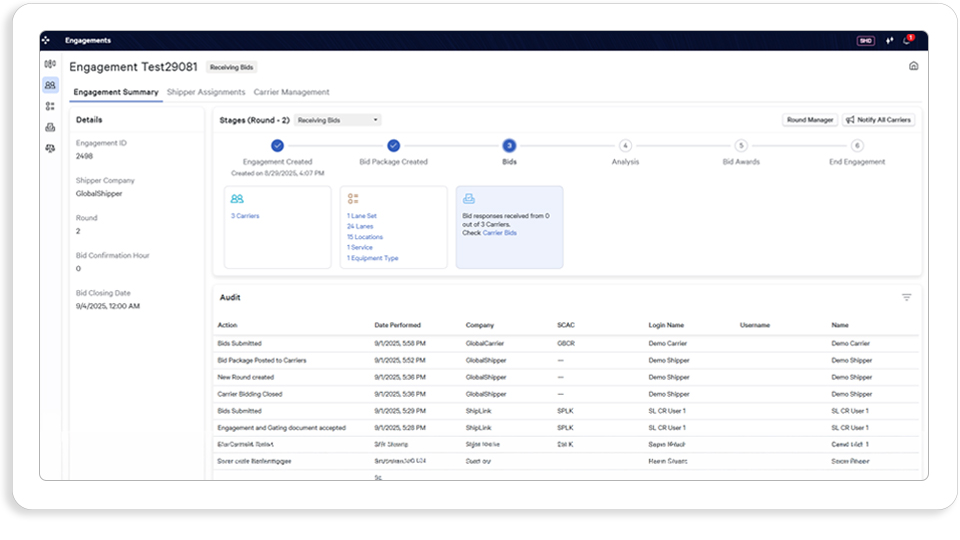960x540 pixels.
Task: Open the bids tray icon in sidebar
Action: (50, 127)
